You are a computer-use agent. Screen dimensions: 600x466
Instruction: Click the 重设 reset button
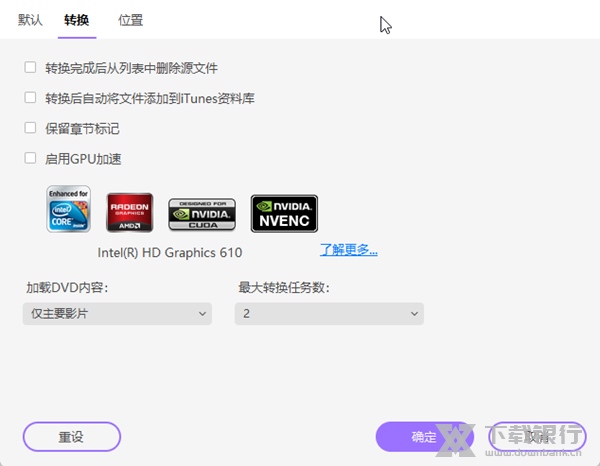coord(72,437)
